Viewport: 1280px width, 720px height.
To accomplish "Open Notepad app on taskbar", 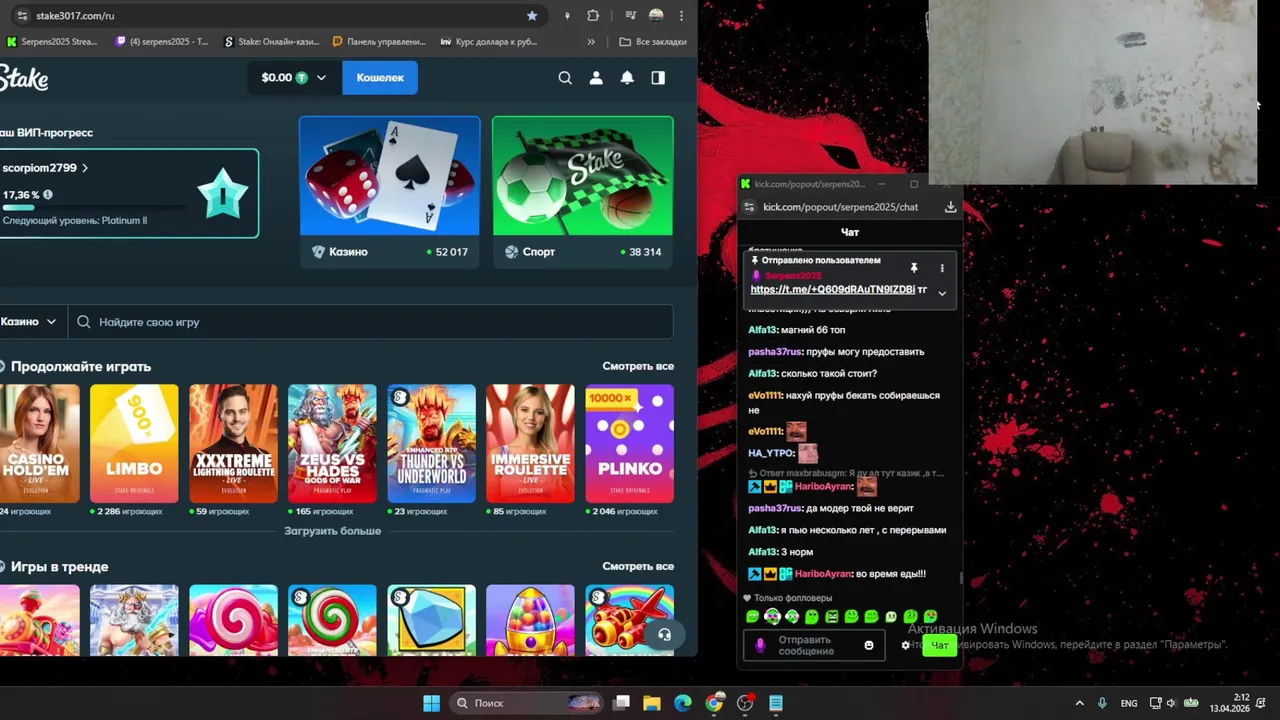I will [776, 703].
